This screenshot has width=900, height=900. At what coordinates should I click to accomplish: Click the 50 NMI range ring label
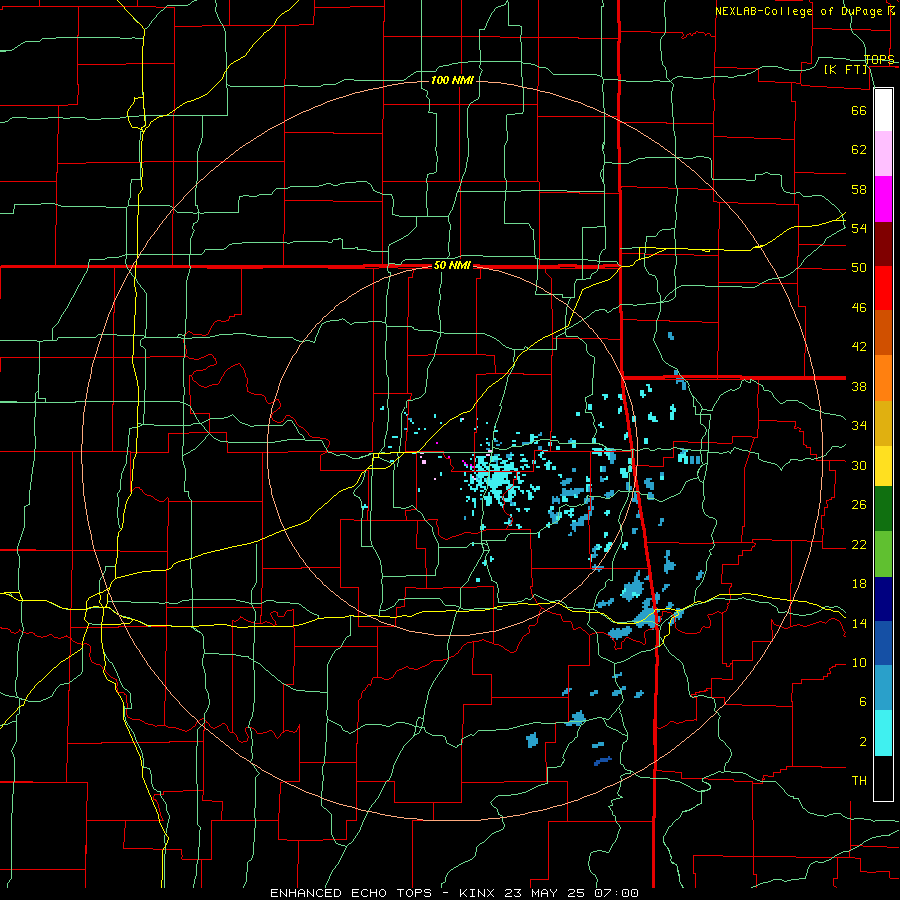click(452, 265)
